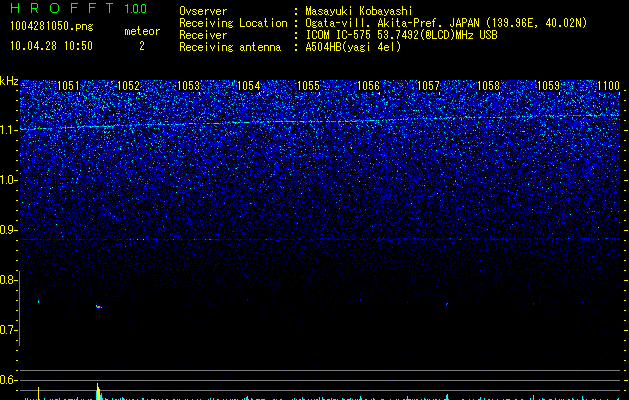Click the kHz axis unit label
This screenshot has height=400, width=629.
(9, 81)
